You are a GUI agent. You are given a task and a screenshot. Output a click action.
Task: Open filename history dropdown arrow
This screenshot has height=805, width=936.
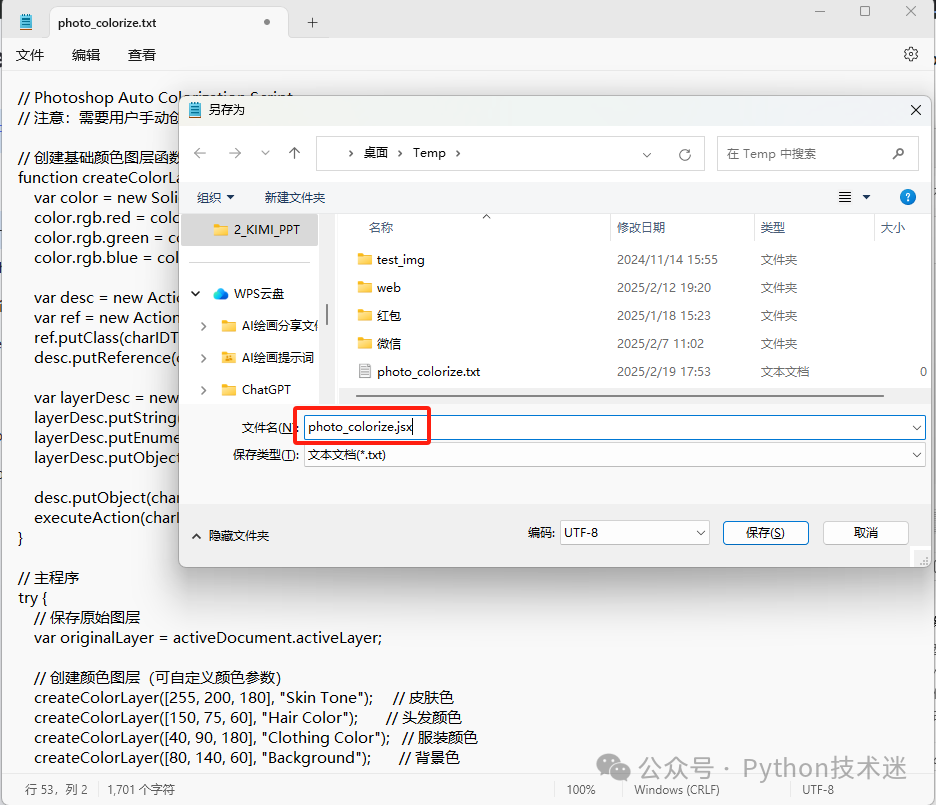click(x=916, y=427)
